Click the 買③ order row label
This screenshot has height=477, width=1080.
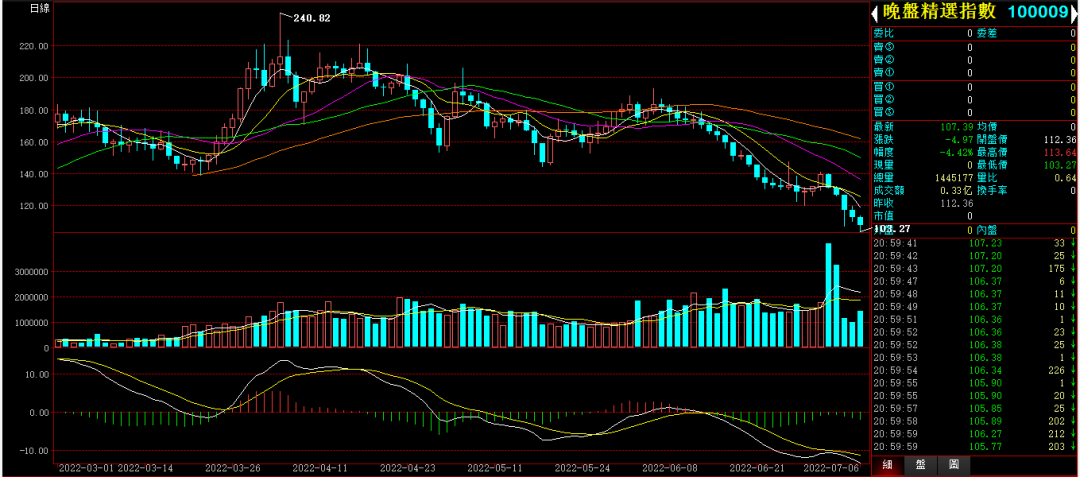(883, 113)
